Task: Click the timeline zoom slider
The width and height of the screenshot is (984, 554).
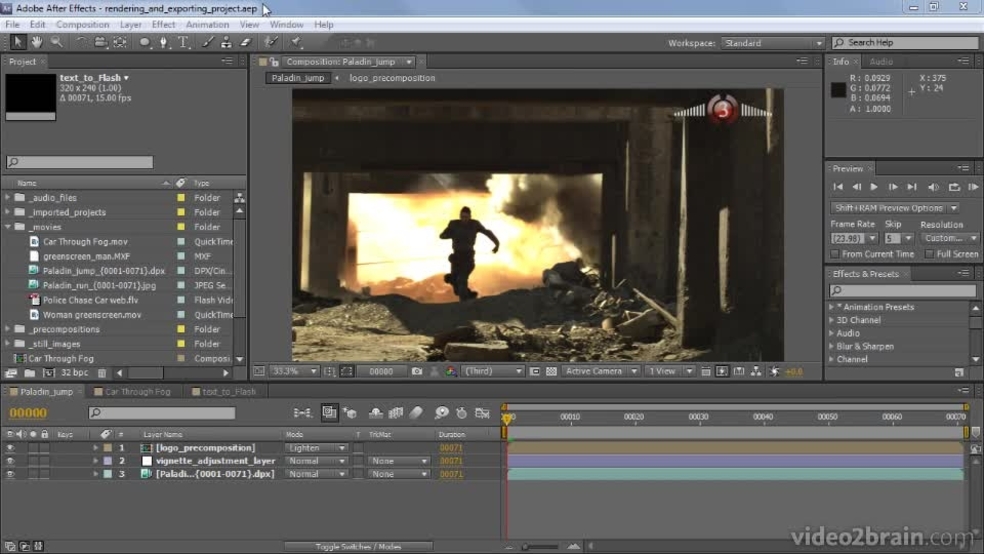Action: pyautogui.click(x=526, y=546)
